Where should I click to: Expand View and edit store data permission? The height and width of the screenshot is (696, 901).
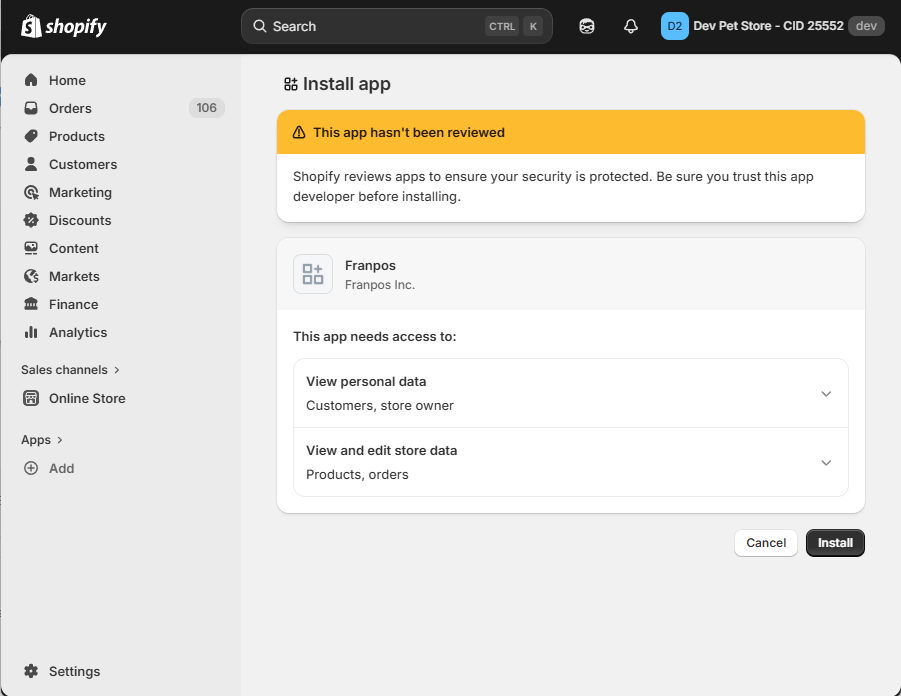click(x=826, y=463)
